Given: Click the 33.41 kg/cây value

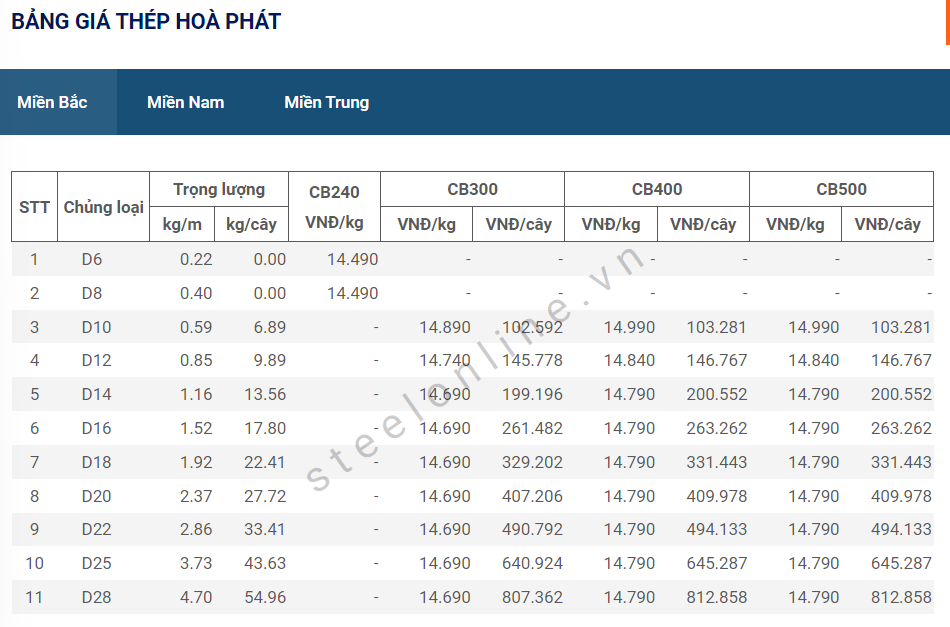Looking at the screenshot, I should (x=265, y=529).
